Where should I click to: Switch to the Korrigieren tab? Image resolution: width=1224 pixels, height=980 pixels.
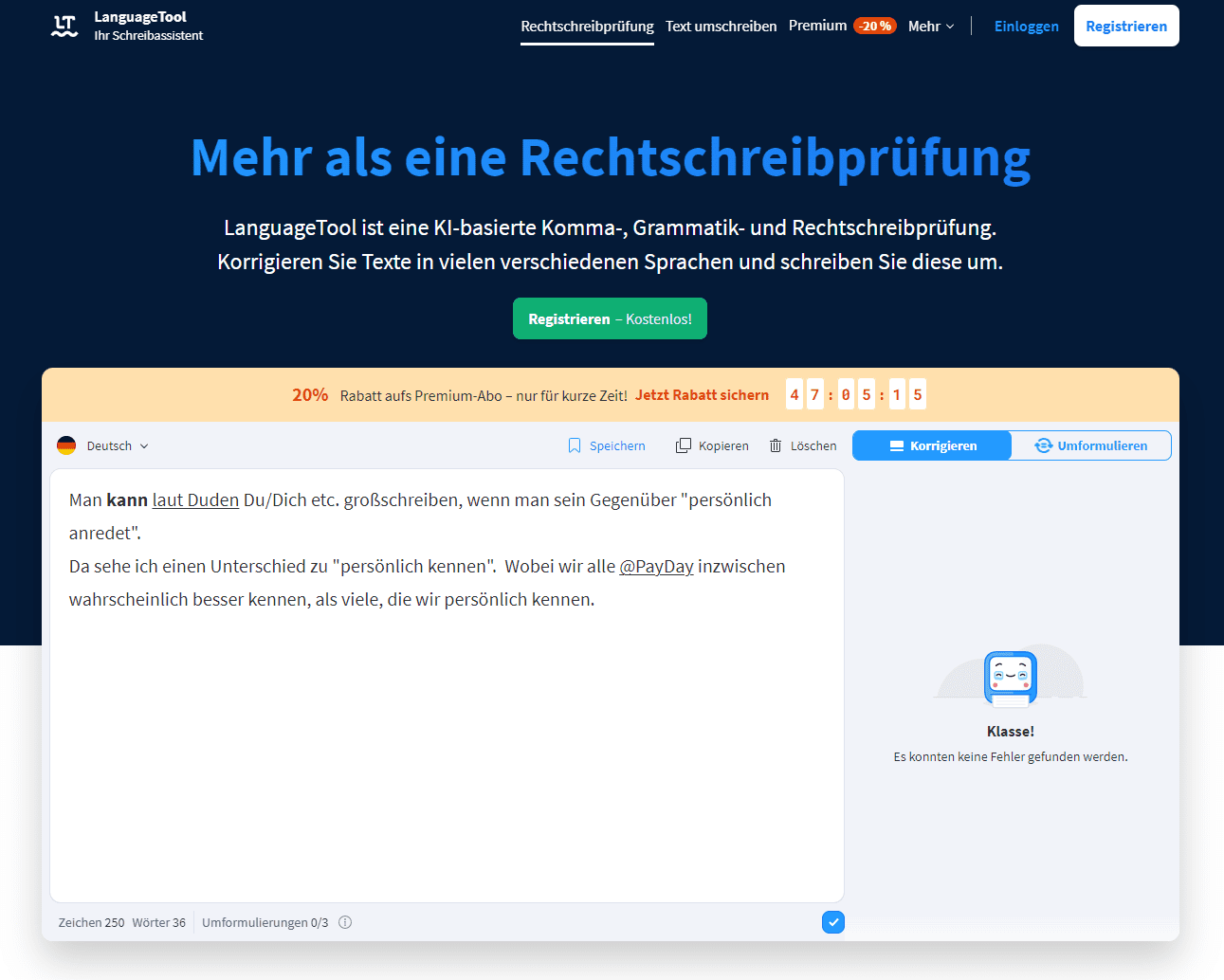point(932,445)
